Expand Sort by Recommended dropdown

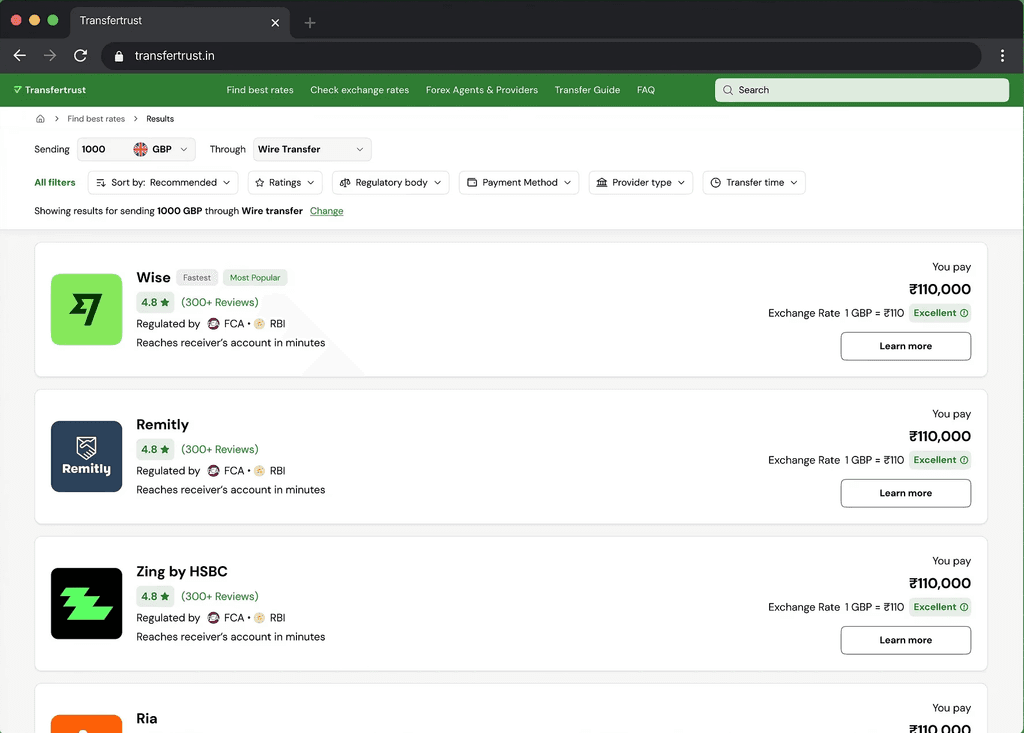tap(163, 183)
